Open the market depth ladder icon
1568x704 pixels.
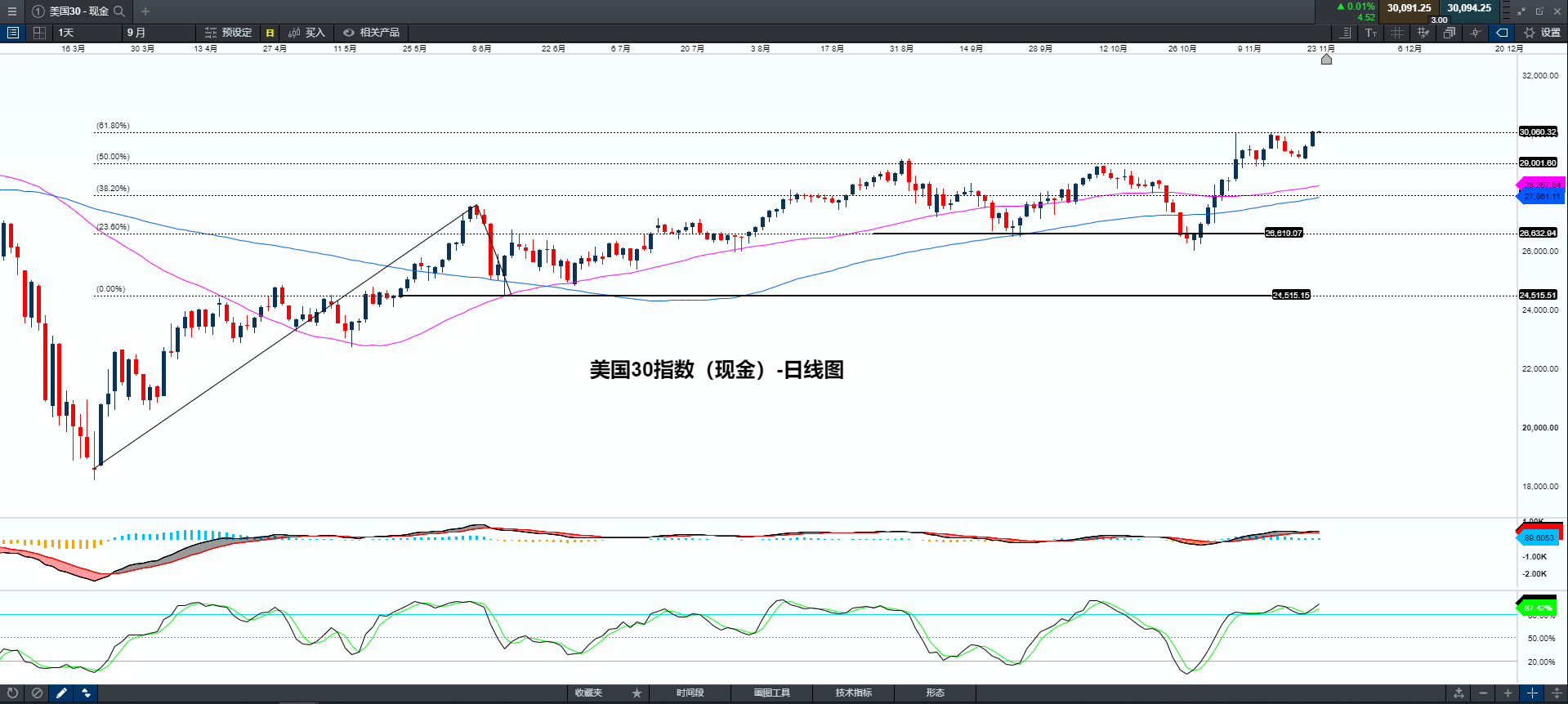click(1506, 11)
